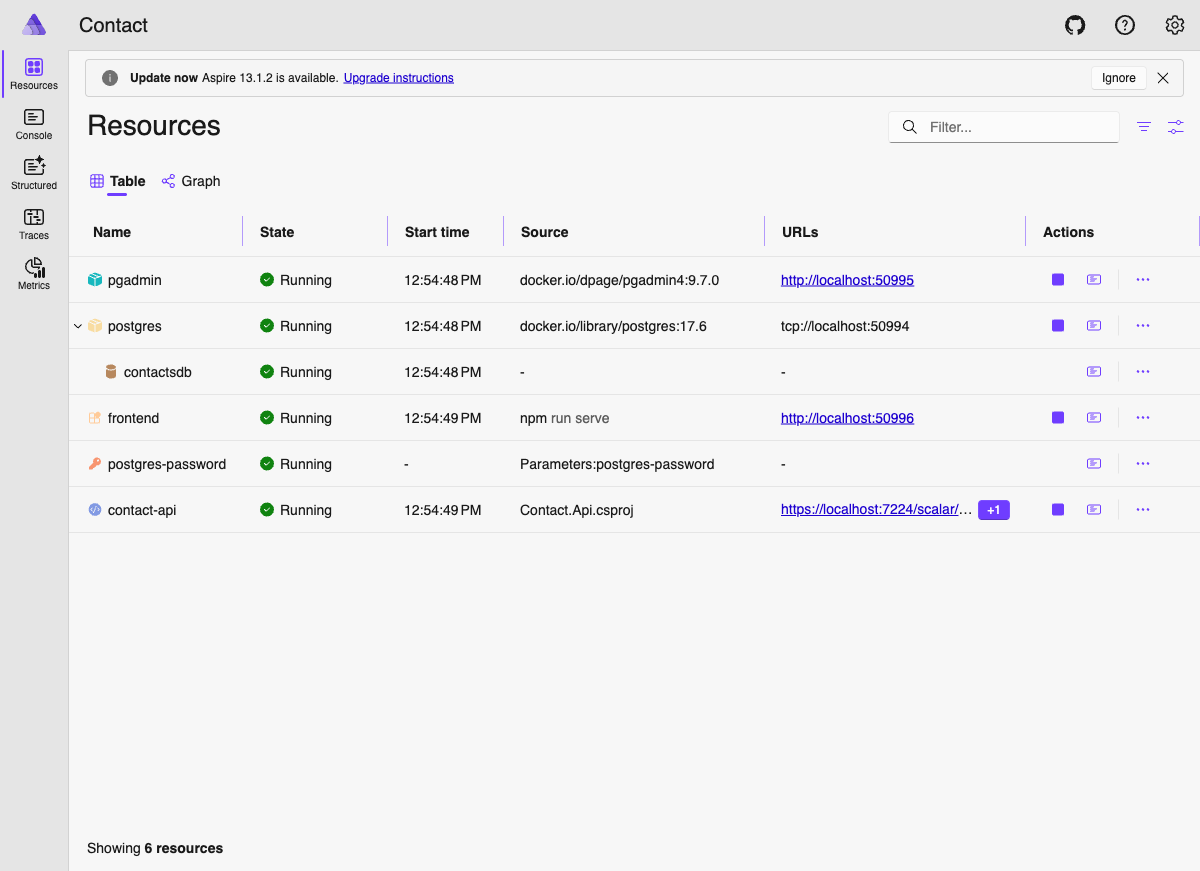Select the Resources item in the sidebar
The image size is (1200, 871).
click(33, 72)
